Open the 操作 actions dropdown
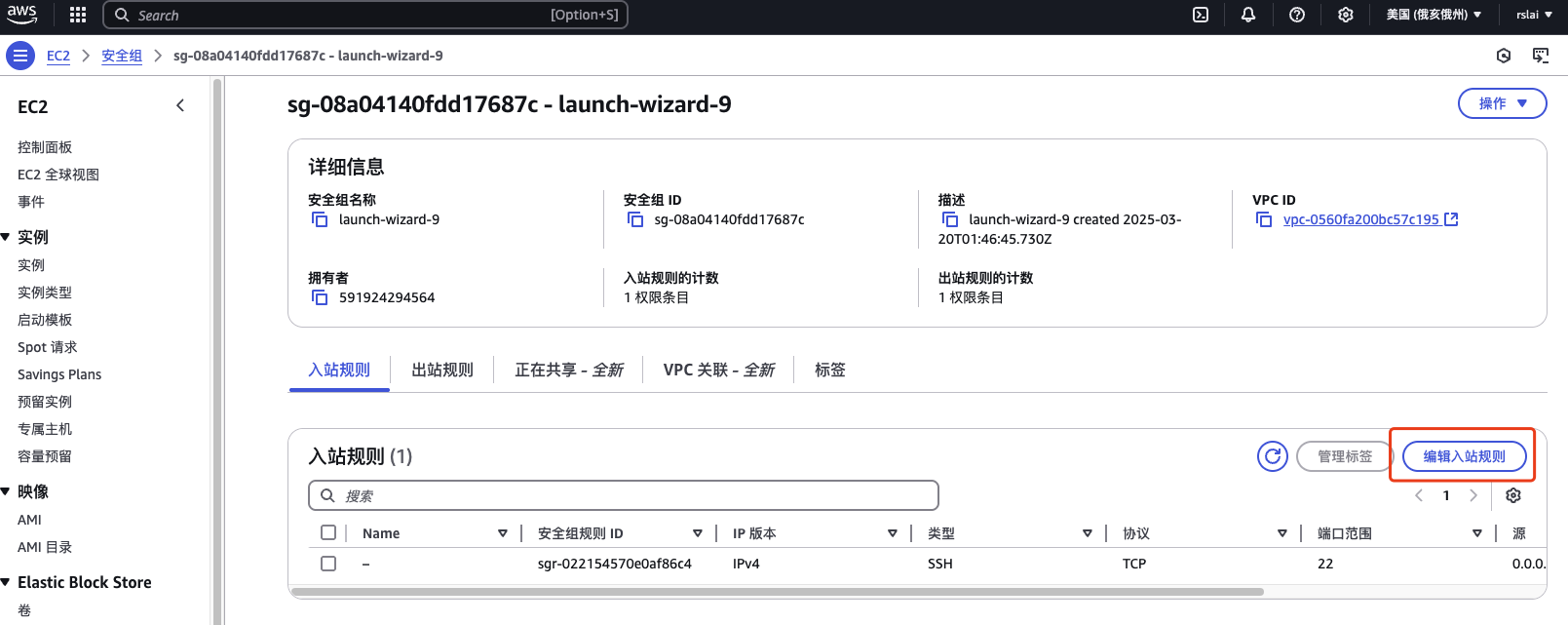 click(1503, 103)
